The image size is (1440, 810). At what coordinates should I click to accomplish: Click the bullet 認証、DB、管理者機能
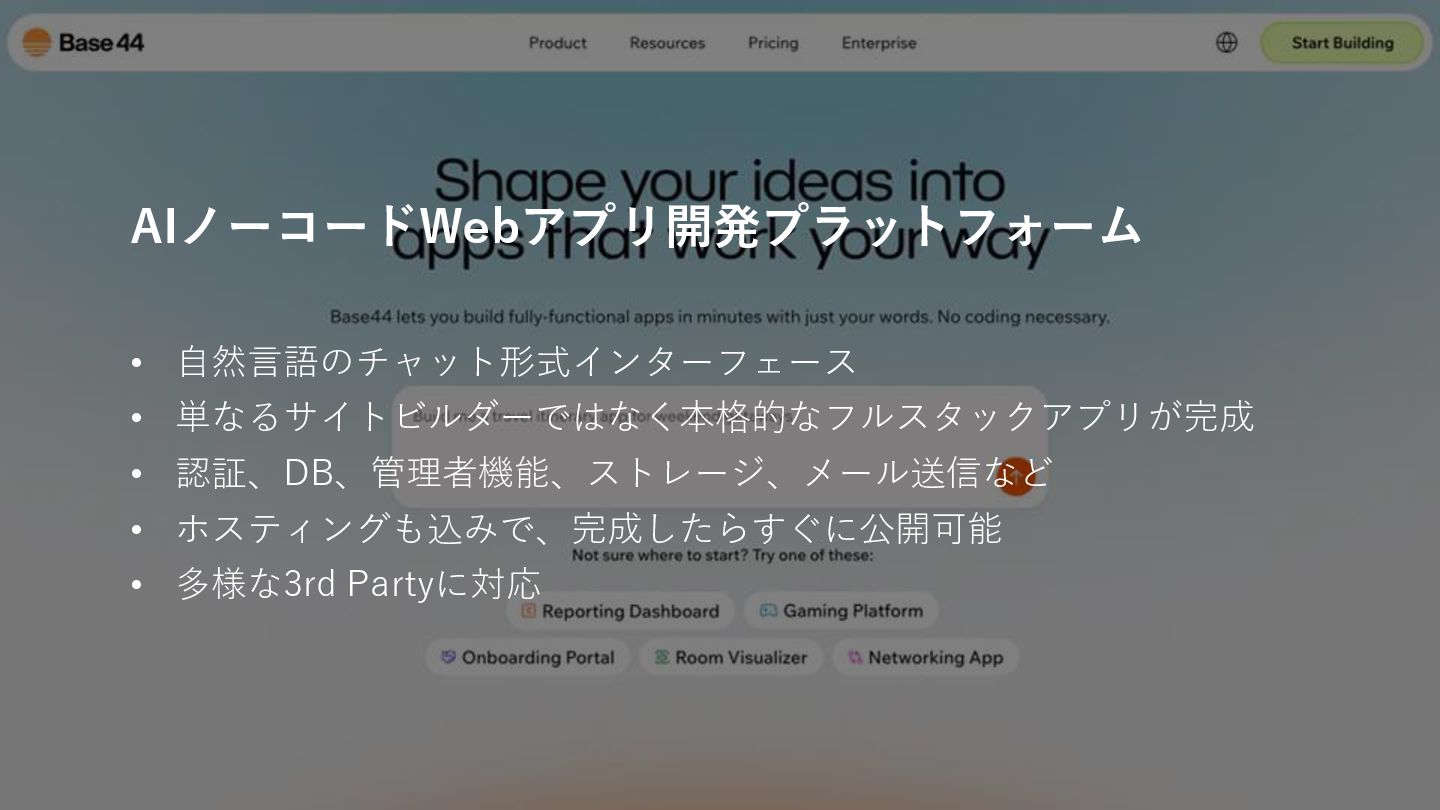point(614,472)
